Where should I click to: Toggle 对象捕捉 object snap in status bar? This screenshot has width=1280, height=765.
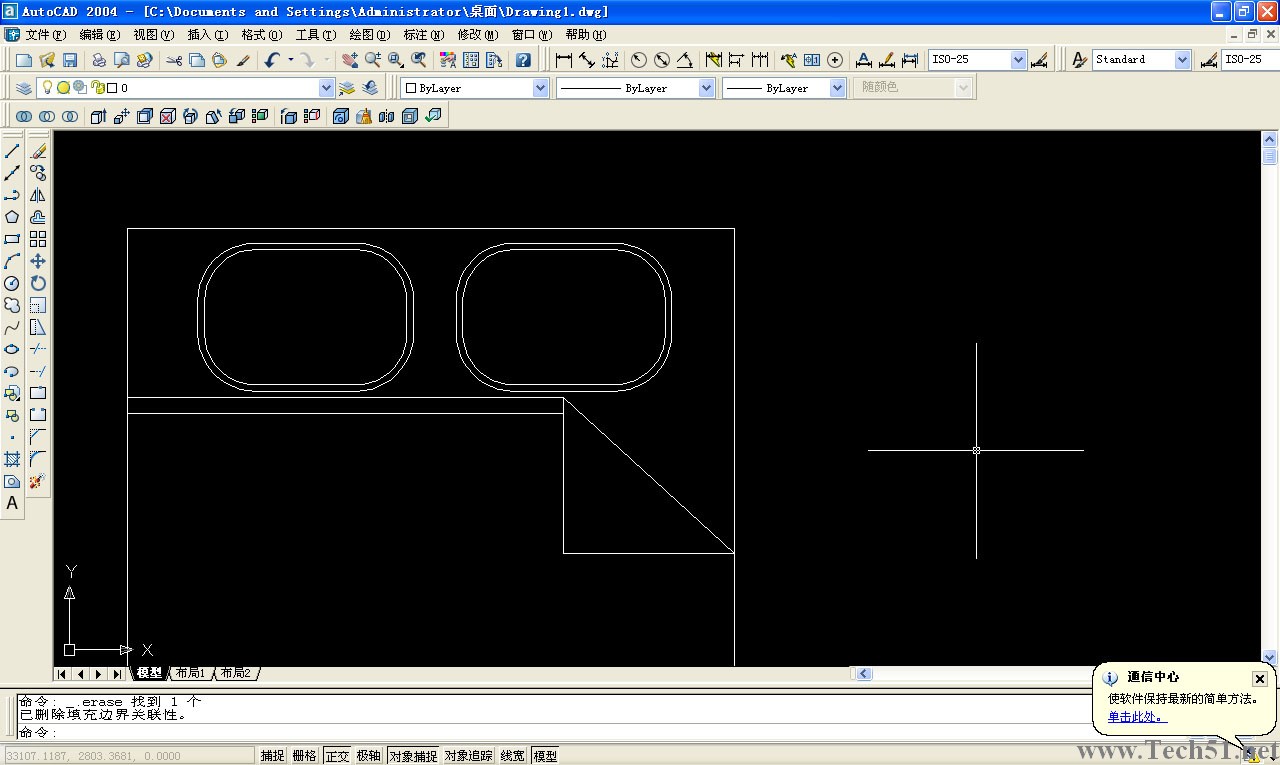(413, 756)
